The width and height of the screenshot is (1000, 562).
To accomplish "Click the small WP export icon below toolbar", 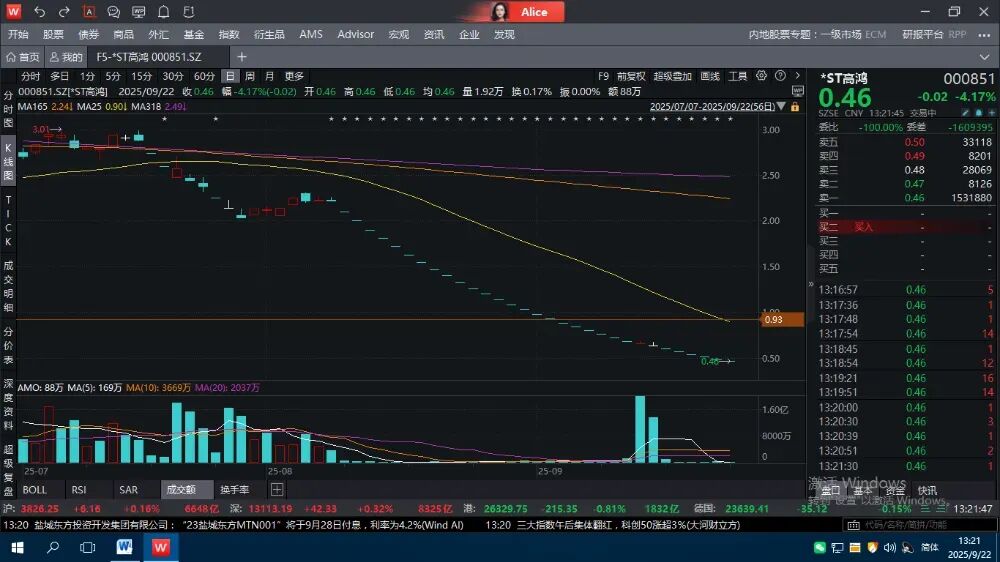I will [797, 91].
